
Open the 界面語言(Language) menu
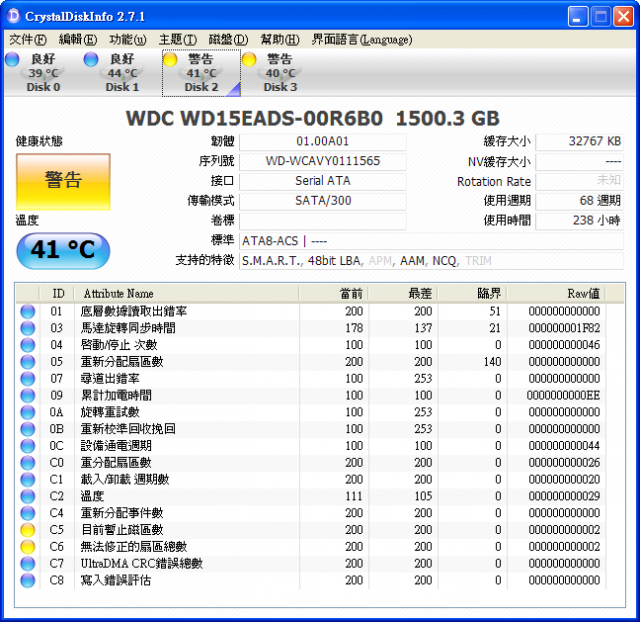coord(362,40)
